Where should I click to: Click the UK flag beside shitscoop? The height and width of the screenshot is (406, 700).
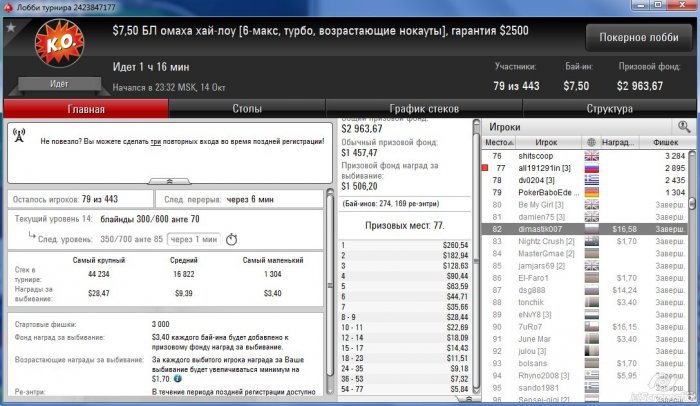coord(592,156)
